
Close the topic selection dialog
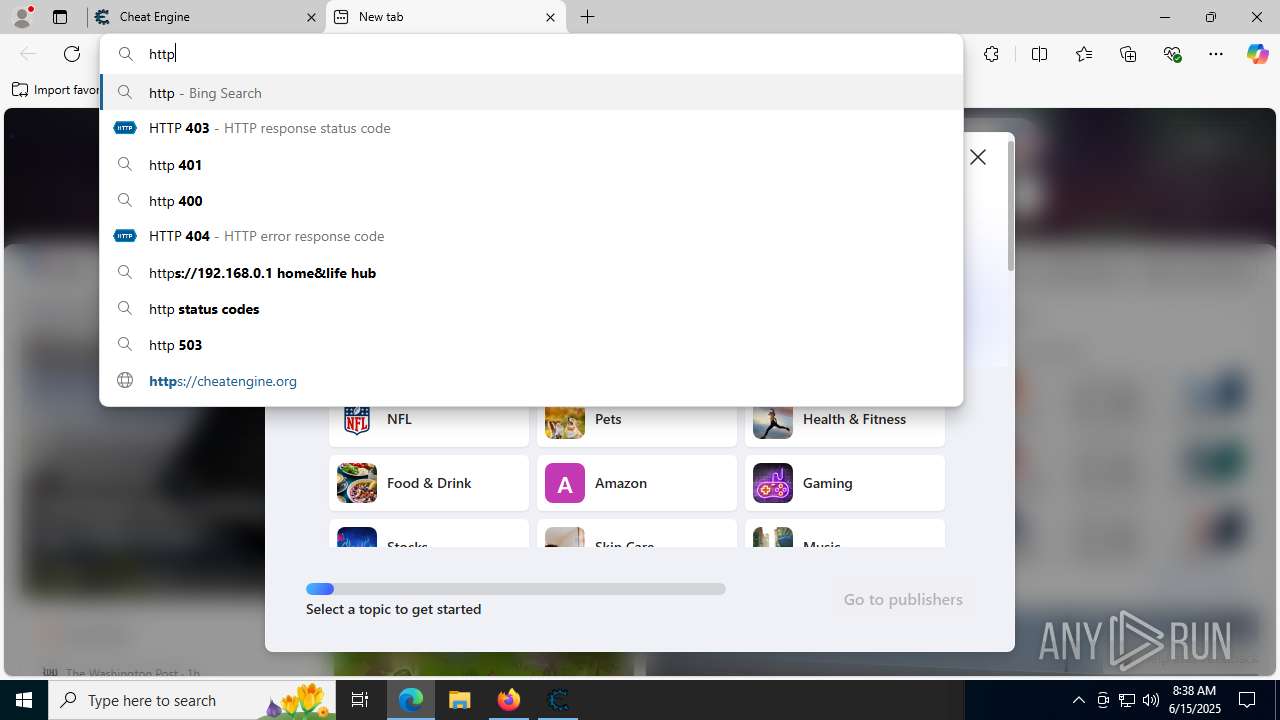point(978,157)
